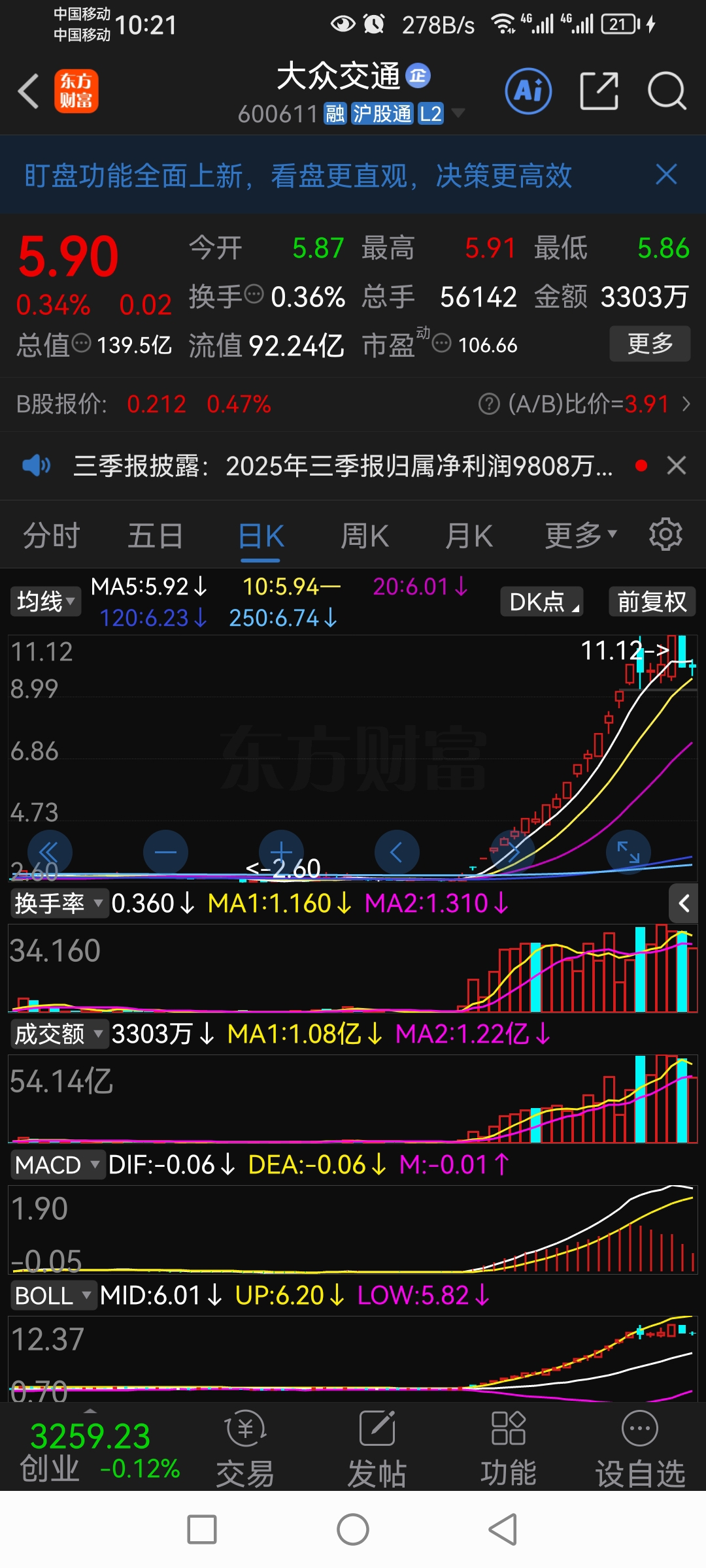Viewport: 706px width, 1568px height.
Task: Open 三季报披露 news headline
Action: 343,466
